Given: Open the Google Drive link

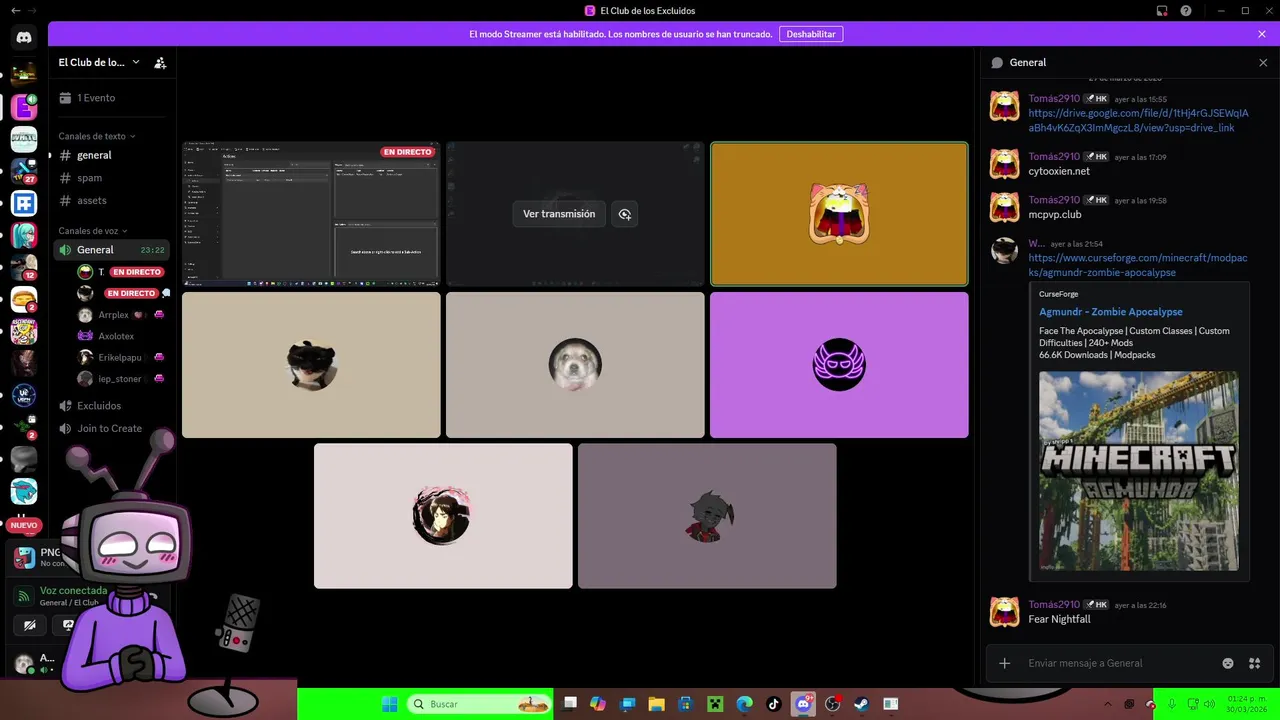Looking at the screenshot, I should pos(1138,121).
